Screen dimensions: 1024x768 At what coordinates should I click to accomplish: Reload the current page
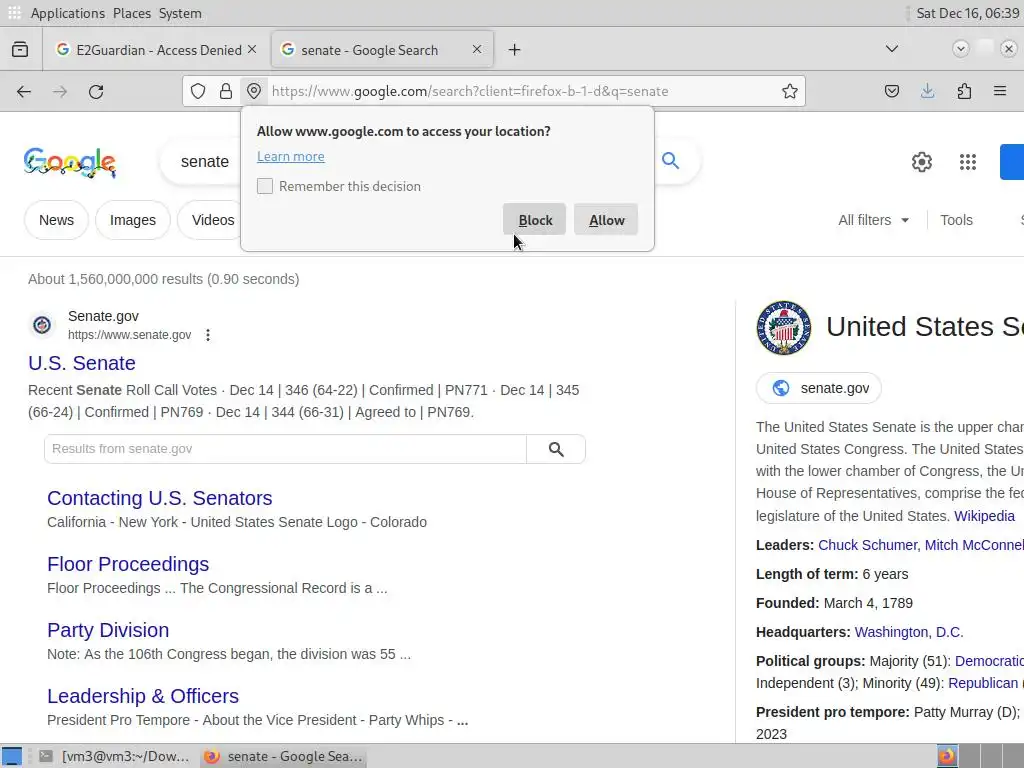[96, 91]
